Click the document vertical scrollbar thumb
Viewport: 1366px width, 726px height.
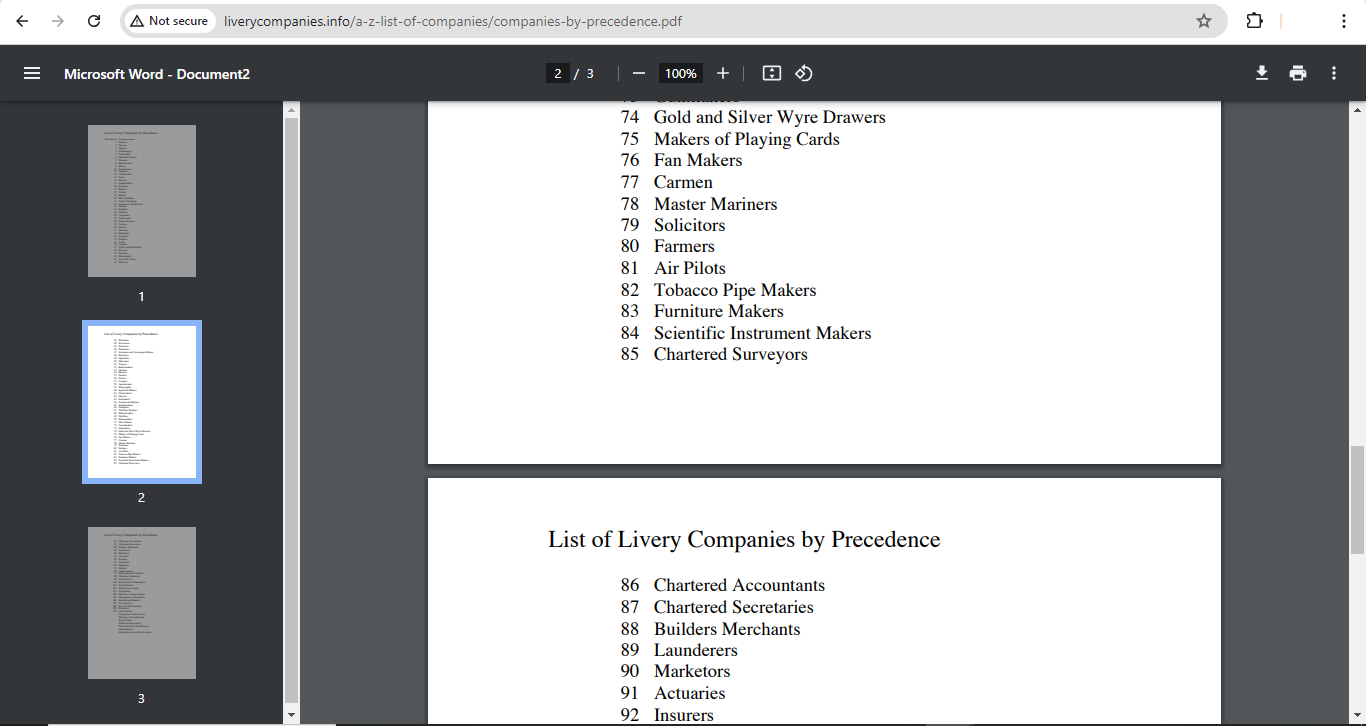1357,499
